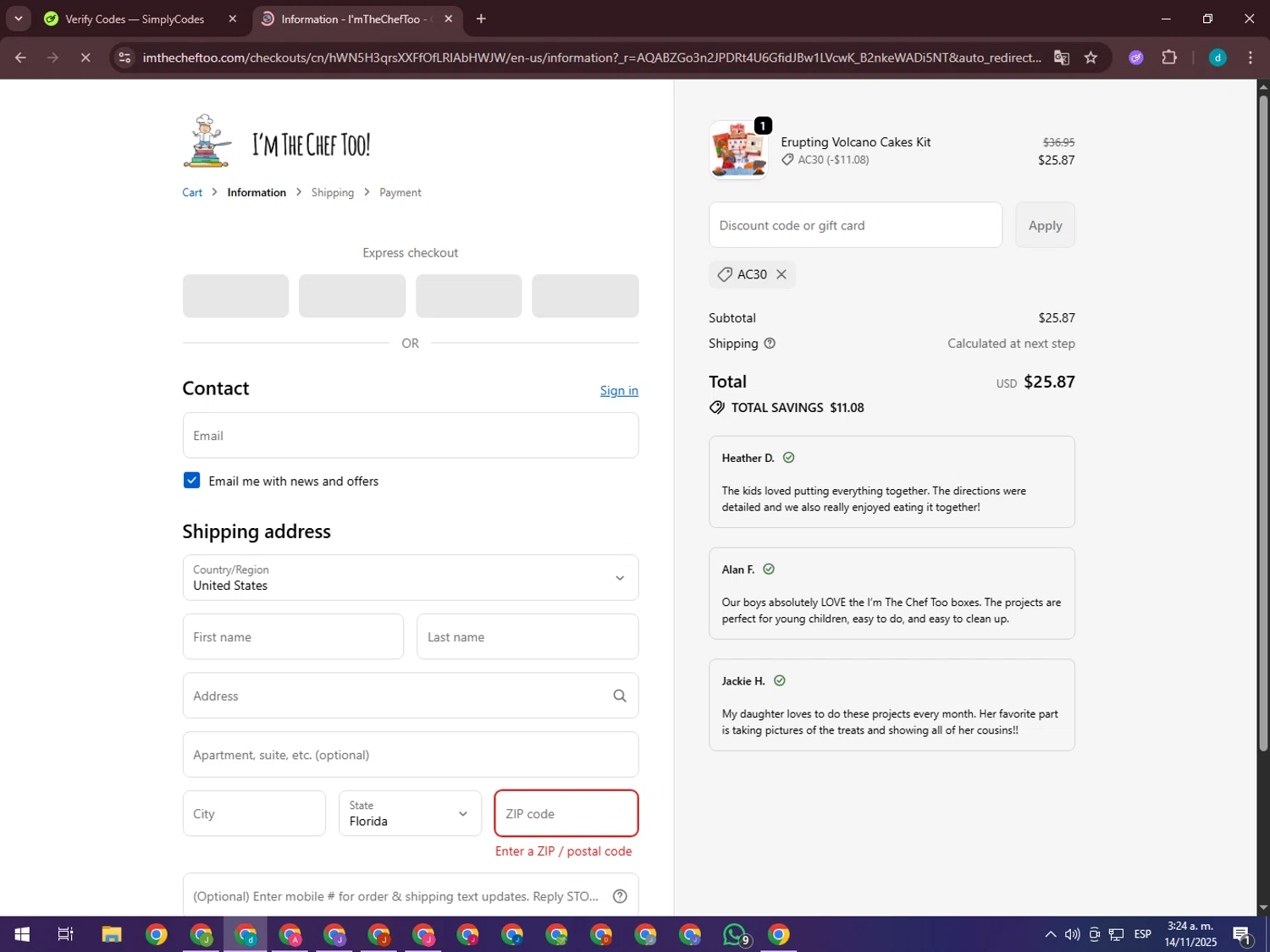Viewport: 1270px width, 952px height.
Task: Click the Sign in link
Action: point(619,390)
